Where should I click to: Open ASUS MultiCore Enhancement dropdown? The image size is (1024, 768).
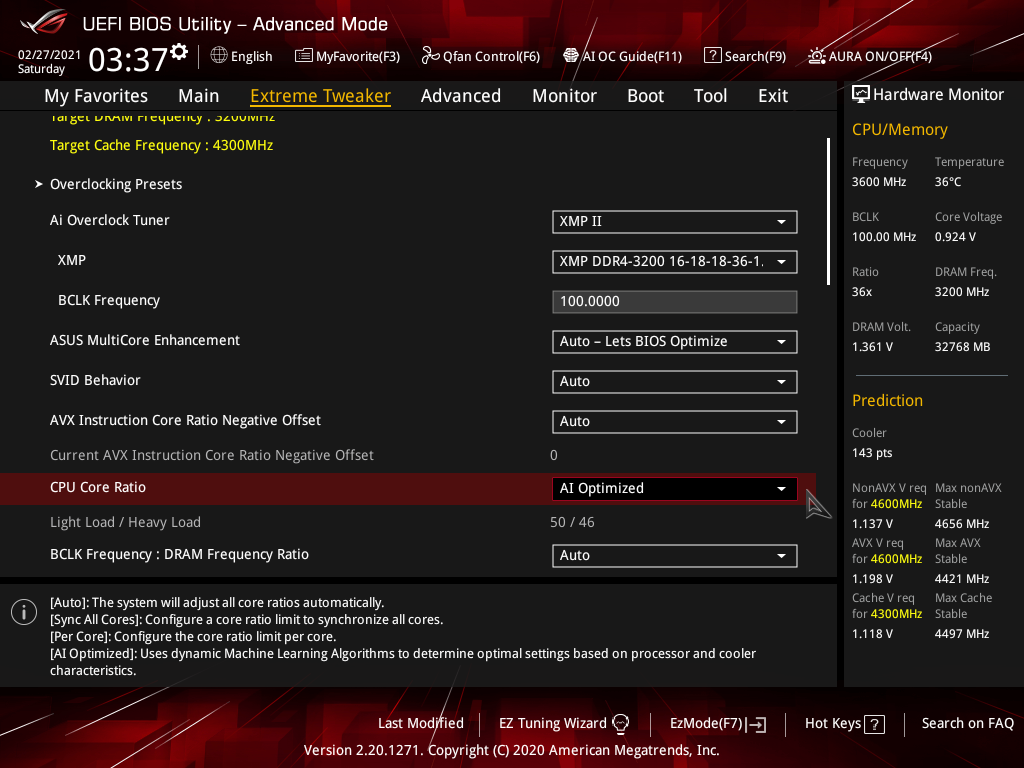[675, 342]
